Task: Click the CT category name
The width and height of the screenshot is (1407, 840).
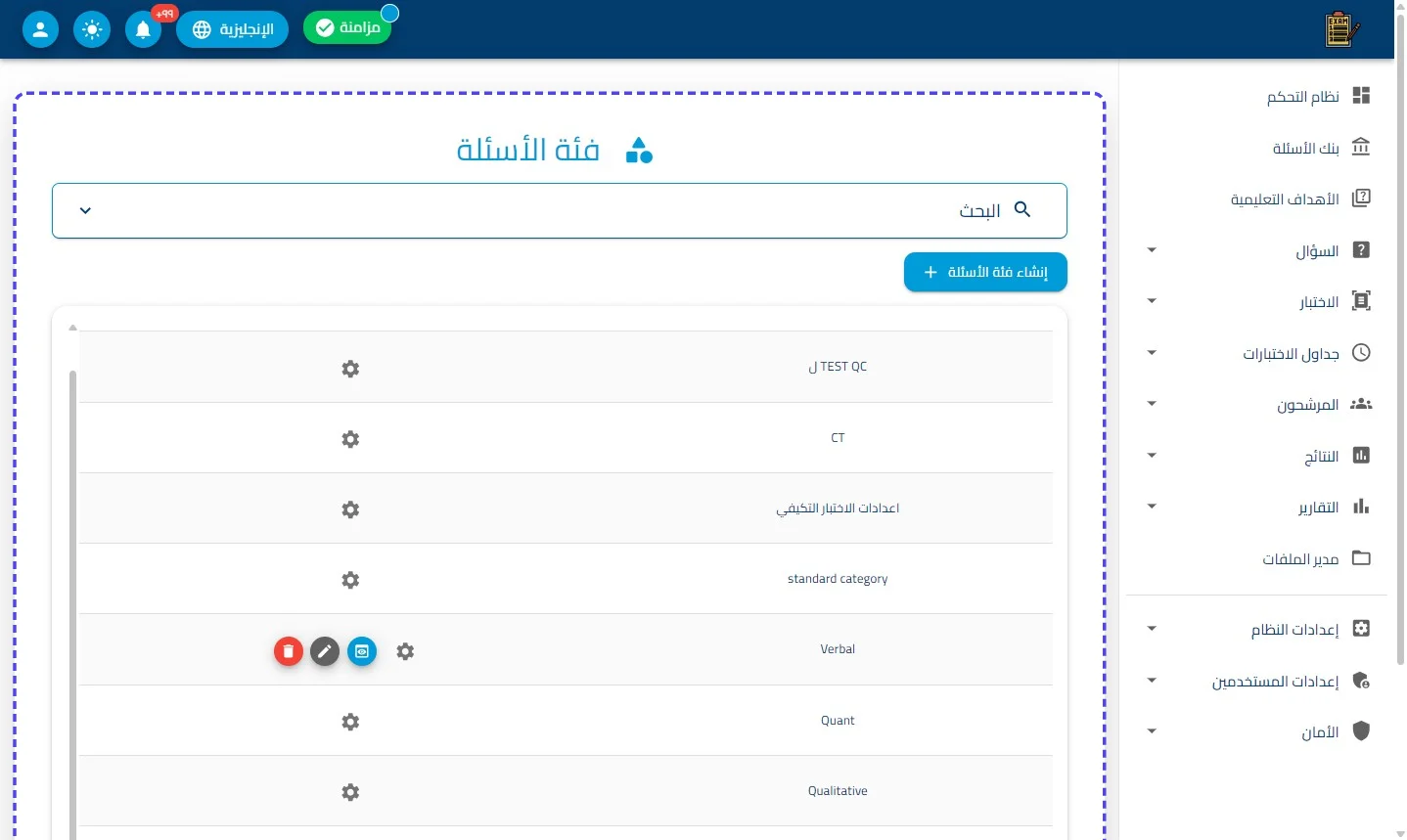Action: [x=838, y=438]
